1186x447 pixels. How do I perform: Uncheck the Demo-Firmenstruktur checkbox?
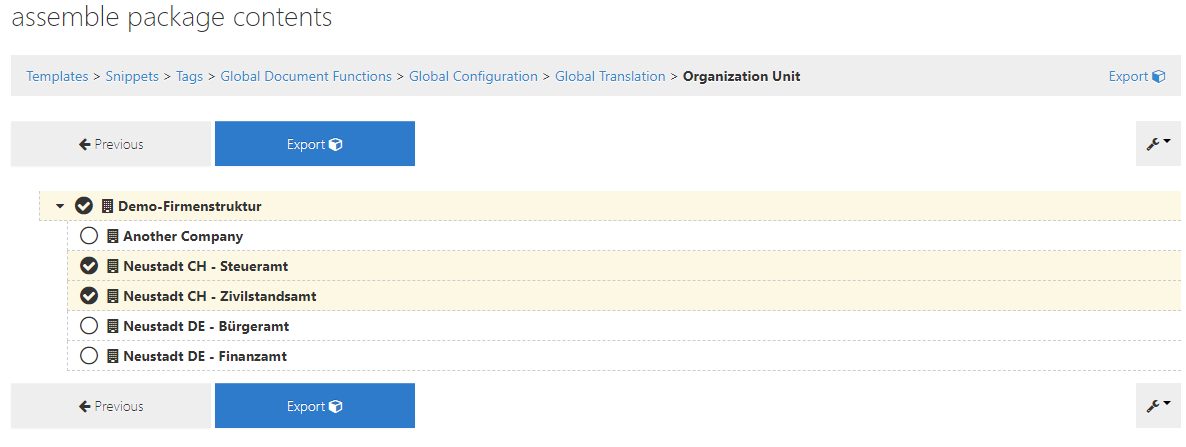pyautogui.click(x=84, y=206)
